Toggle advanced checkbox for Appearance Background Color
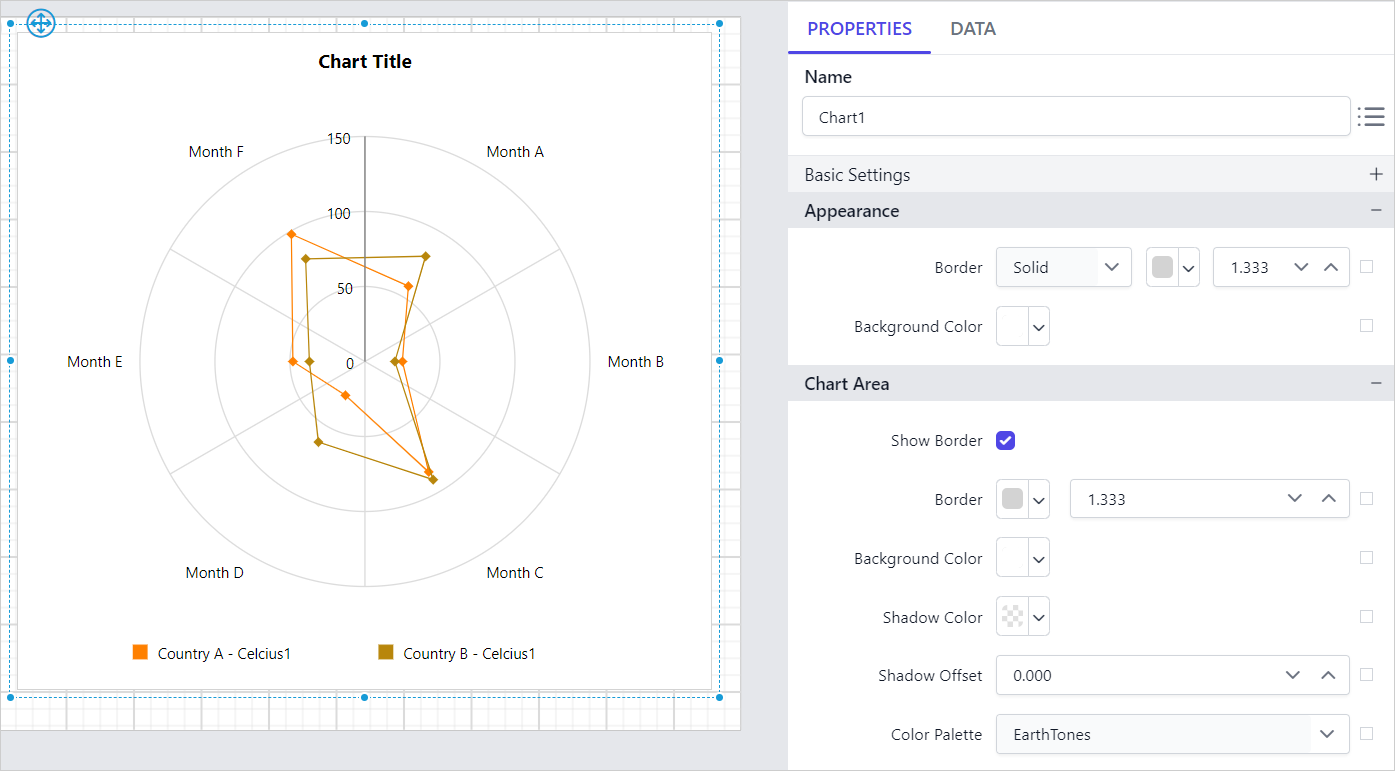 (x=1366, y=325)
